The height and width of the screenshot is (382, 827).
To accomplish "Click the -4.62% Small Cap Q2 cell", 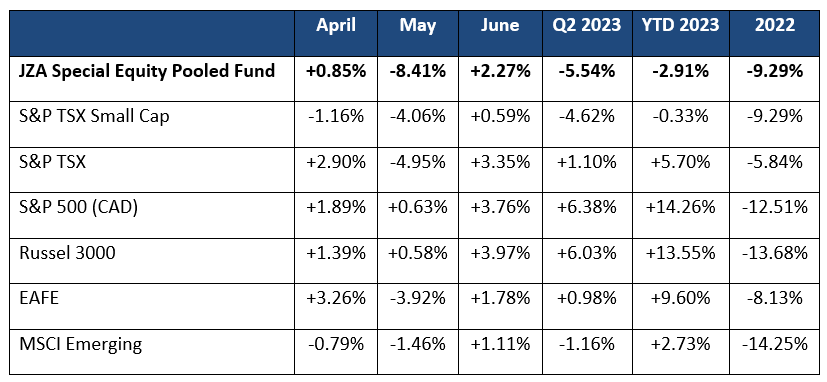I will tap(587, 116).
